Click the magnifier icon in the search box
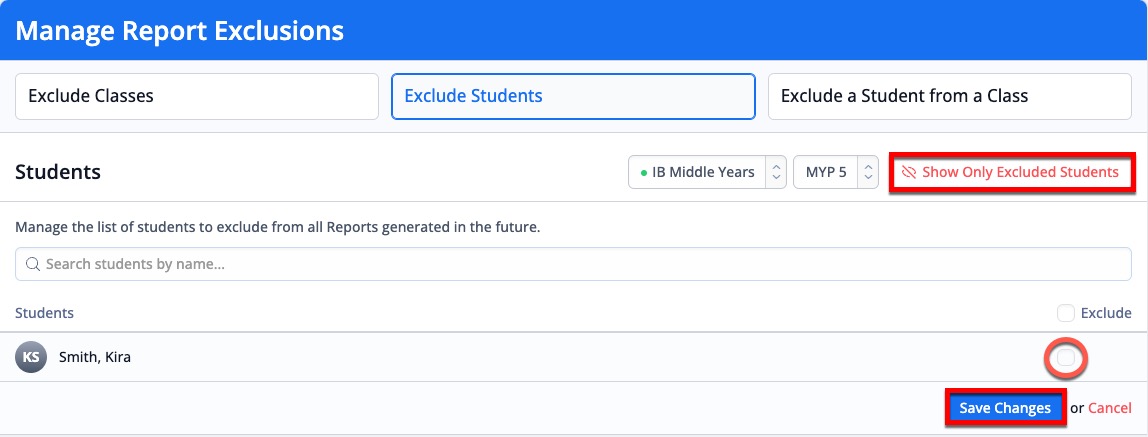This screenshot has height=437, width=1148. (32, 264)
